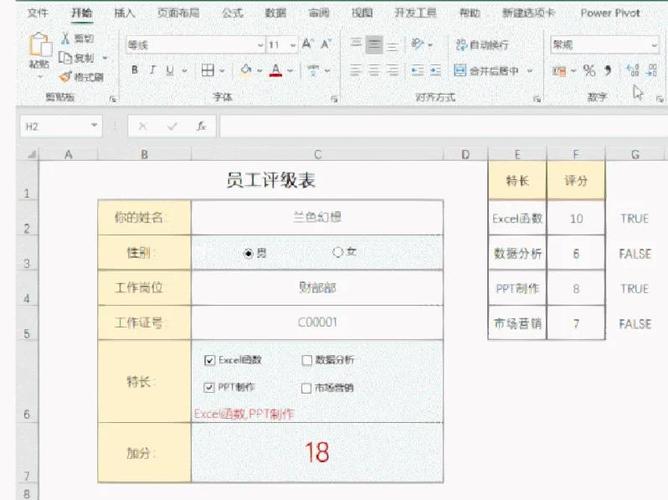The width and height of the screenshot is (668, 500).
Task: Select row 6 header
Action: click(x=27, y=382)
